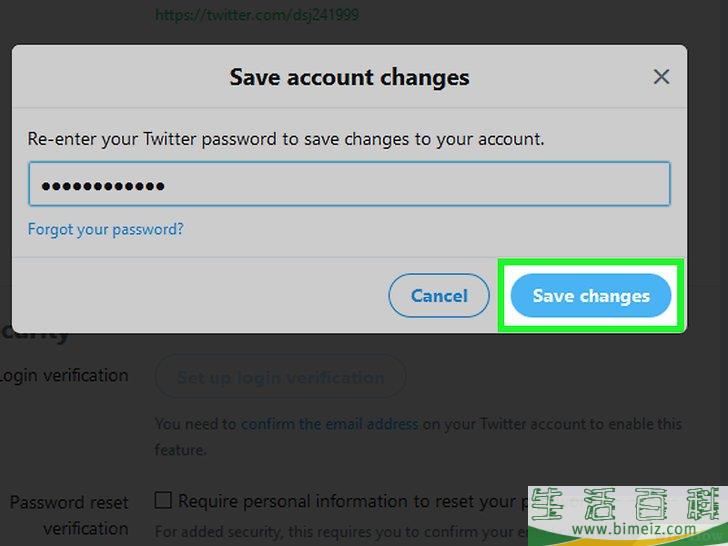Click the Password reset verification label
Viewport: 728px width, 546px height.
(x=70, y=515)
